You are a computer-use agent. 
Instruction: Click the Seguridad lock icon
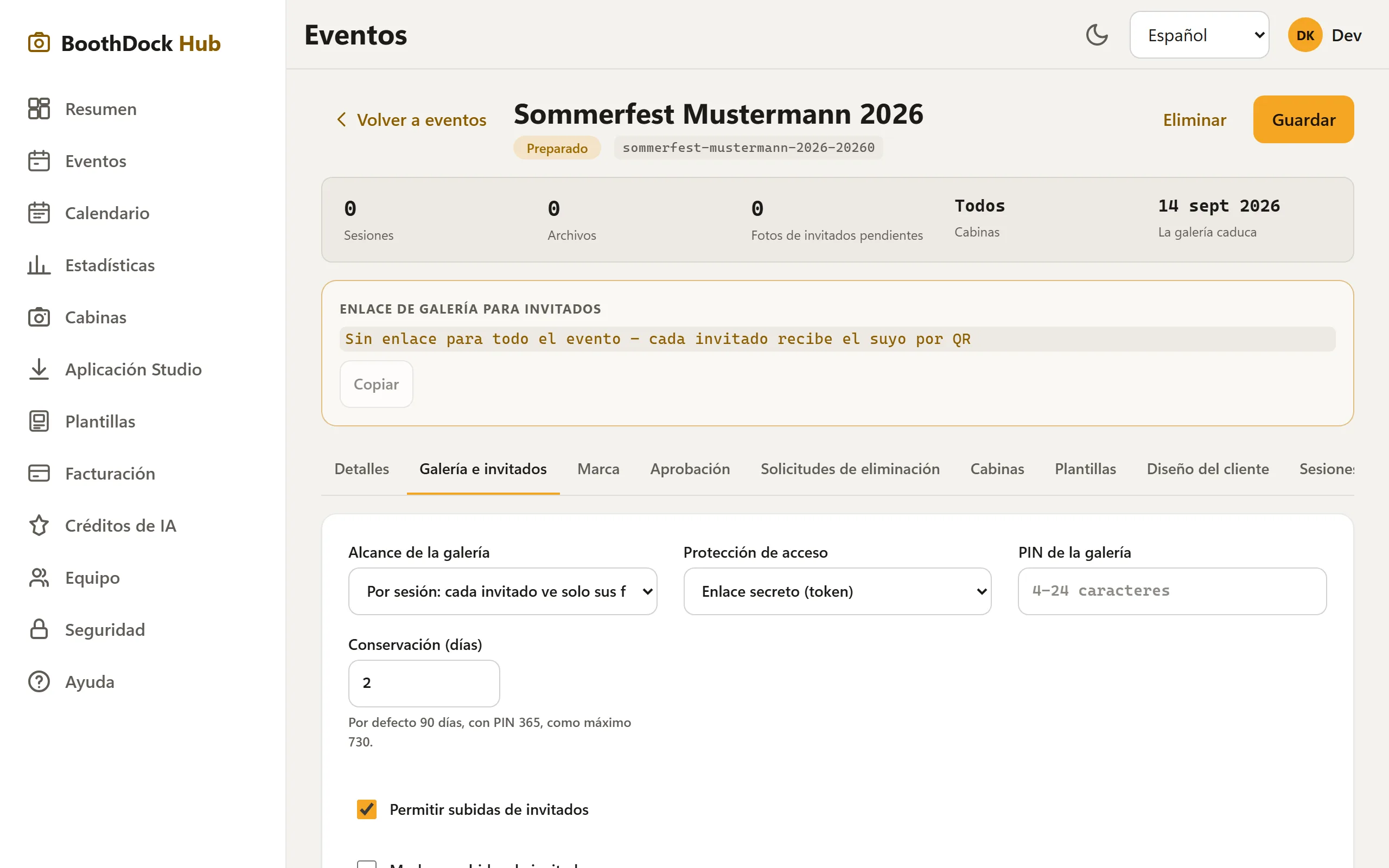[39, 629]
